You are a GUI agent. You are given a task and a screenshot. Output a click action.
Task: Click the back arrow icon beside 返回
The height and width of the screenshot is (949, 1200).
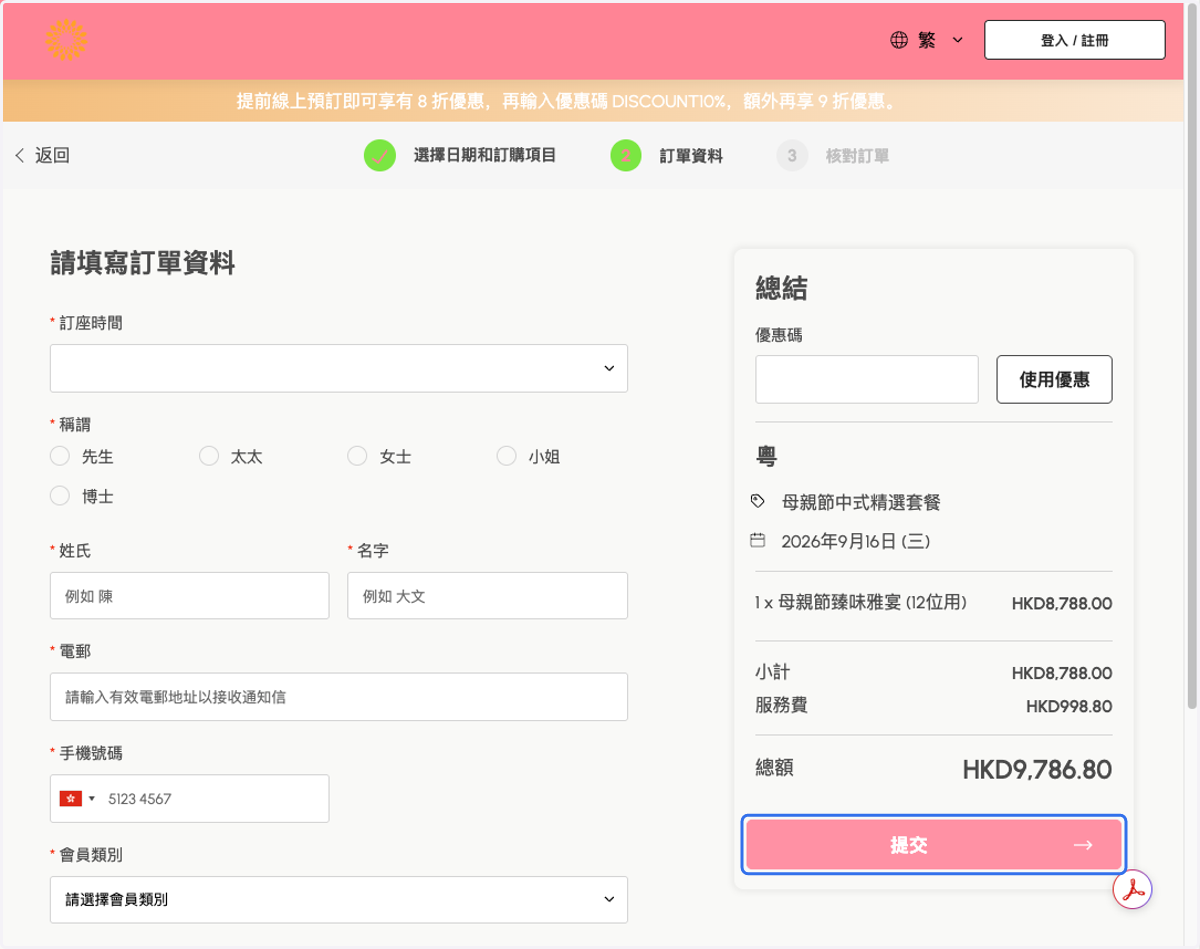point(19,155)
